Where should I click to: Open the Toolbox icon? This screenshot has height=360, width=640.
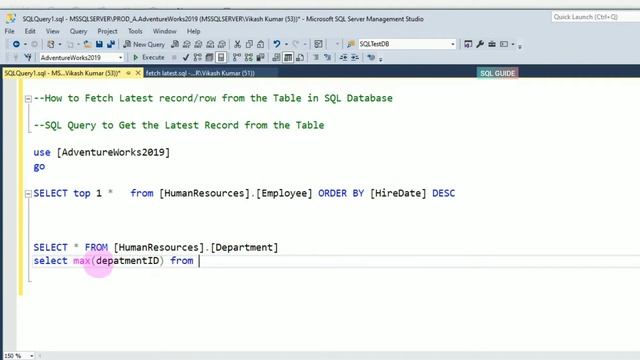(492, 44)
